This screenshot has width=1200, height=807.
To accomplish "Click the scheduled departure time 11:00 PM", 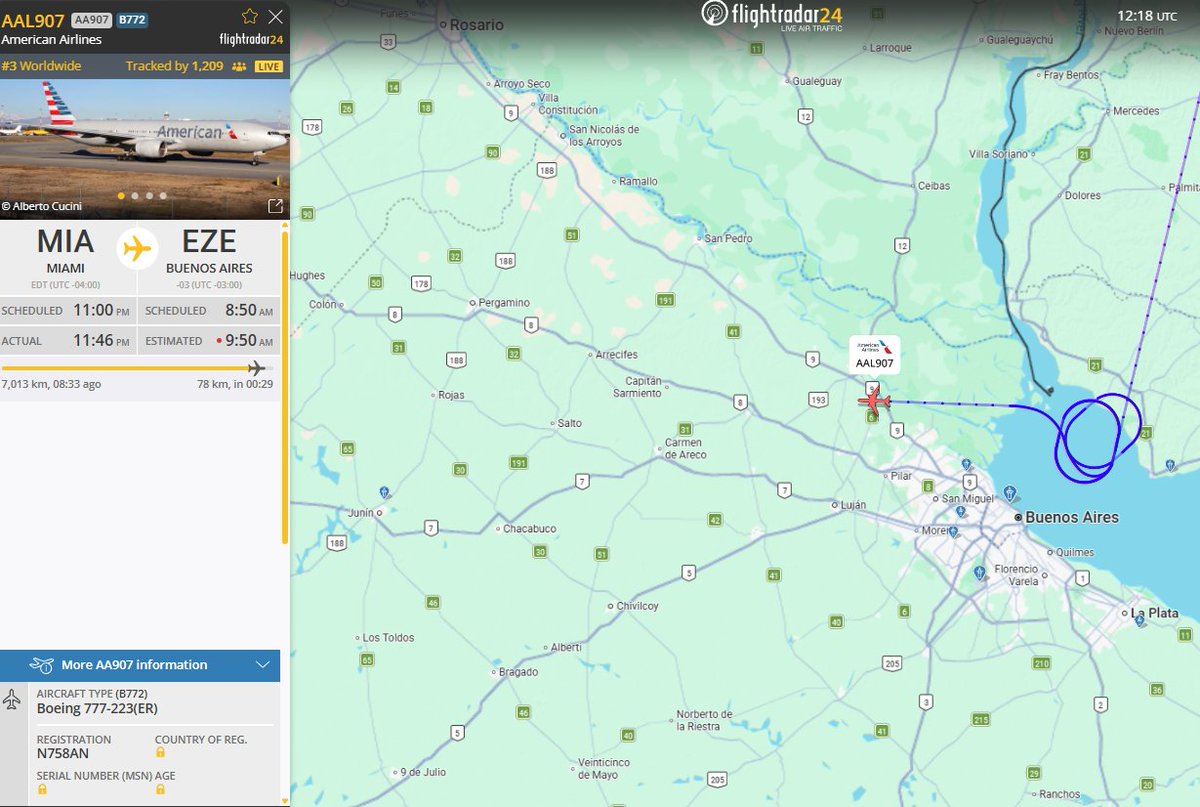I will click(102, 311).
